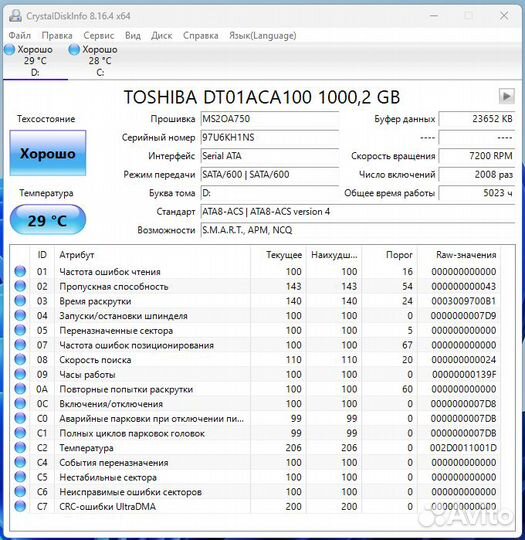This screenshot has width=525, height=540.
Task: Select the Частота ошибок чтения attribute text
Action: [x=110, y=272]
